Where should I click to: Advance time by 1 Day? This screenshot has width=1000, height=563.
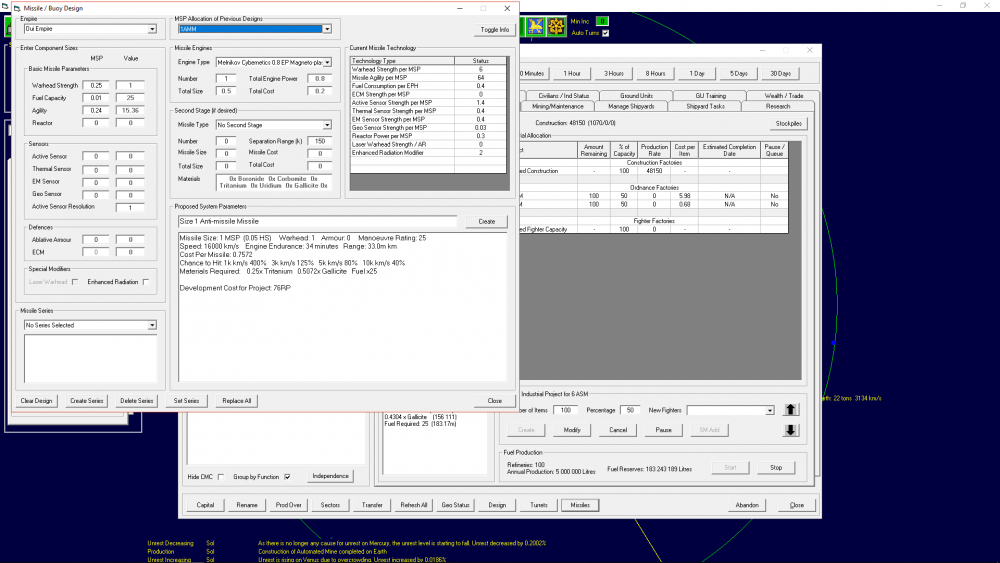pyautogui.click(x=696, y=74)
